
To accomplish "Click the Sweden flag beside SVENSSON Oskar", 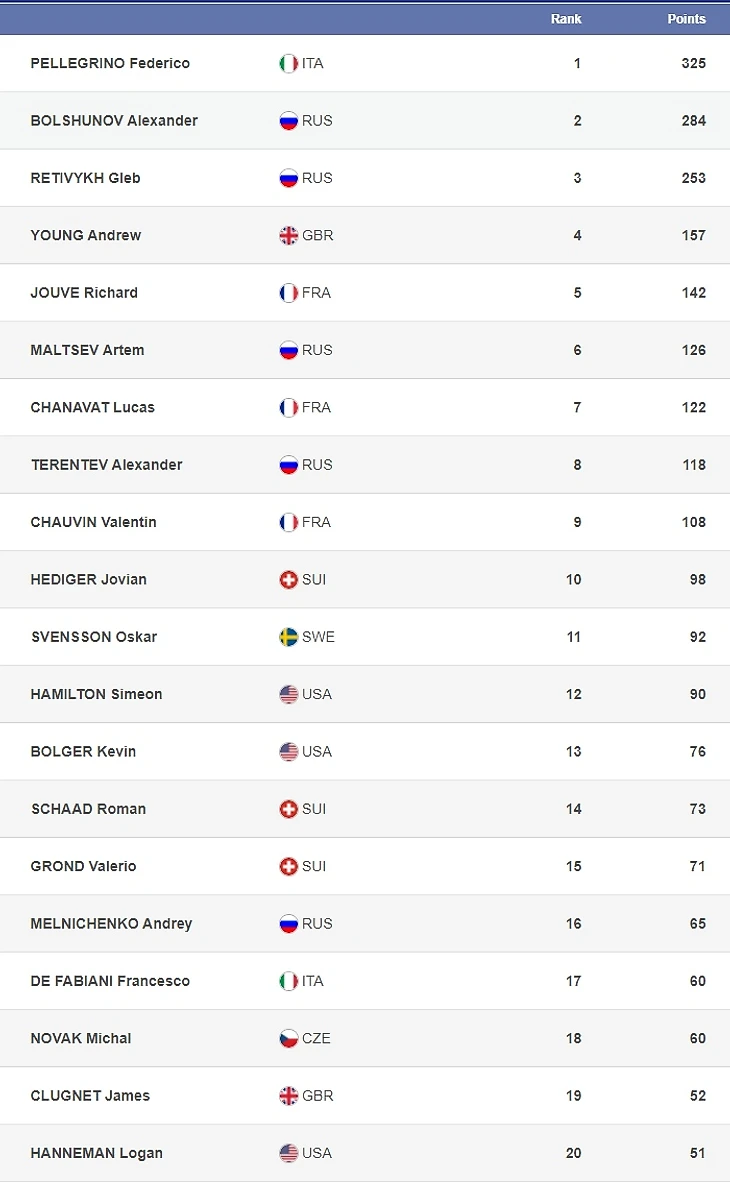I will (288, 637).
